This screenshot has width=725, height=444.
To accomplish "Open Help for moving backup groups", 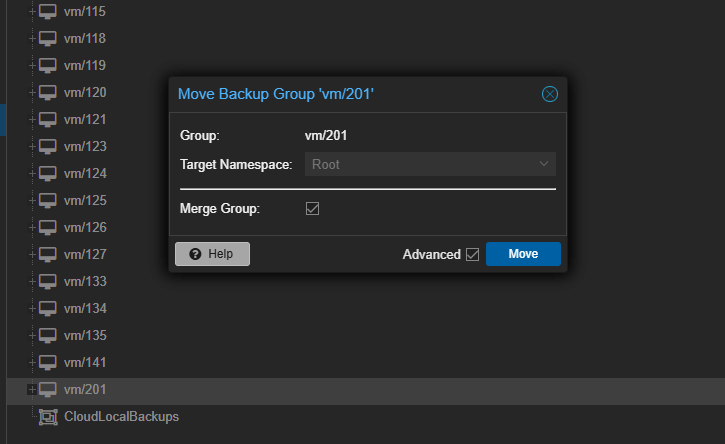I will coord(212,254).
